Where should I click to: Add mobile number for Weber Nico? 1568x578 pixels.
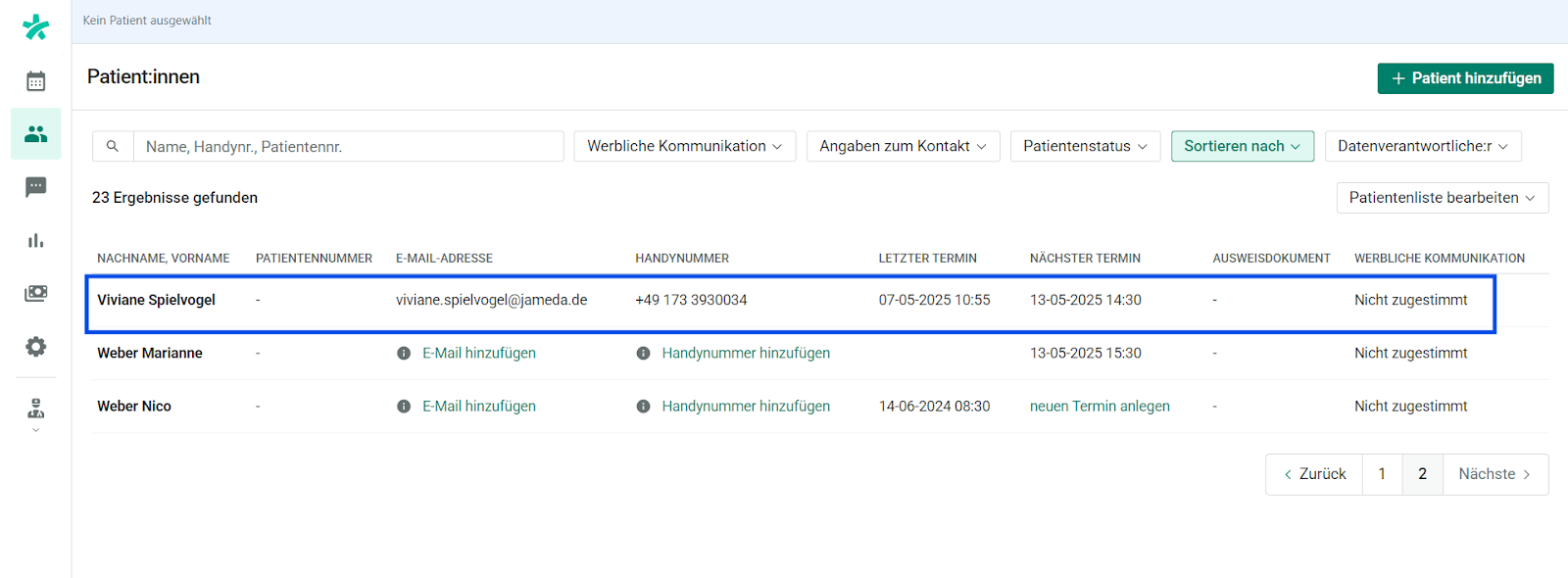(x=746, y=406)
